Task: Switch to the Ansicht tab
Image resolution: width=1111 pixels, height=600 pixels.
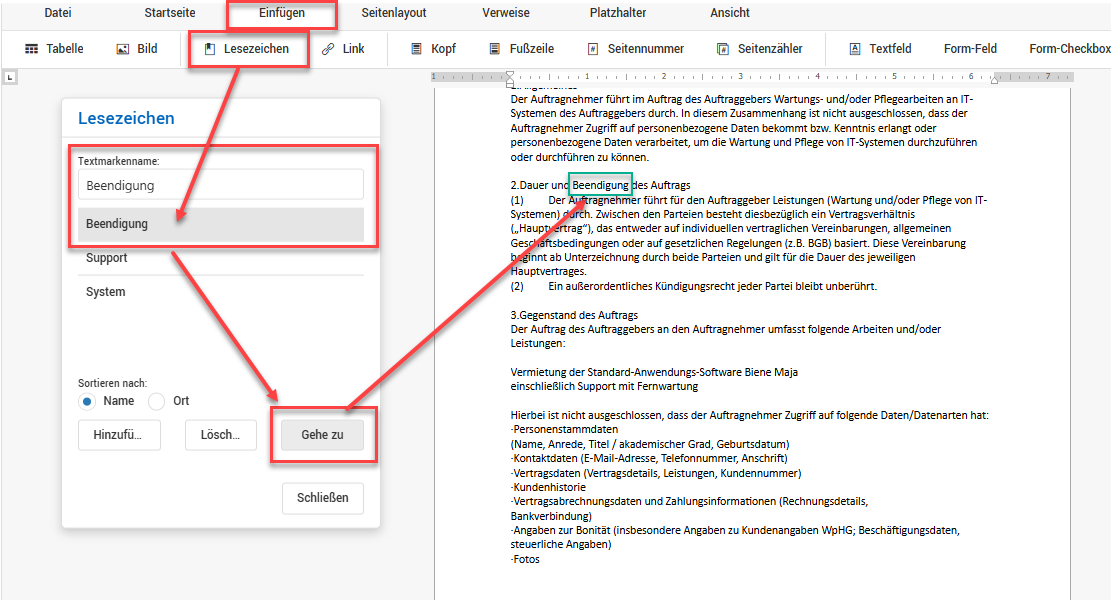Action: click(x=730, y=13)
